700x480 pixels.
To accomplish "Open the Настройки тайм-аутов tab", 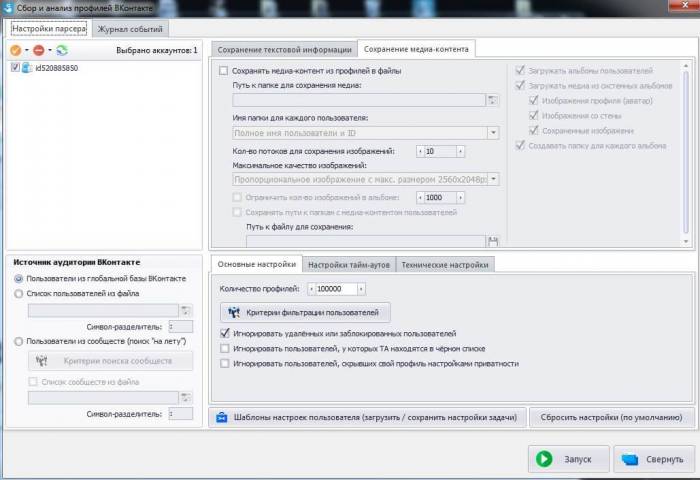I will point(350,265).
